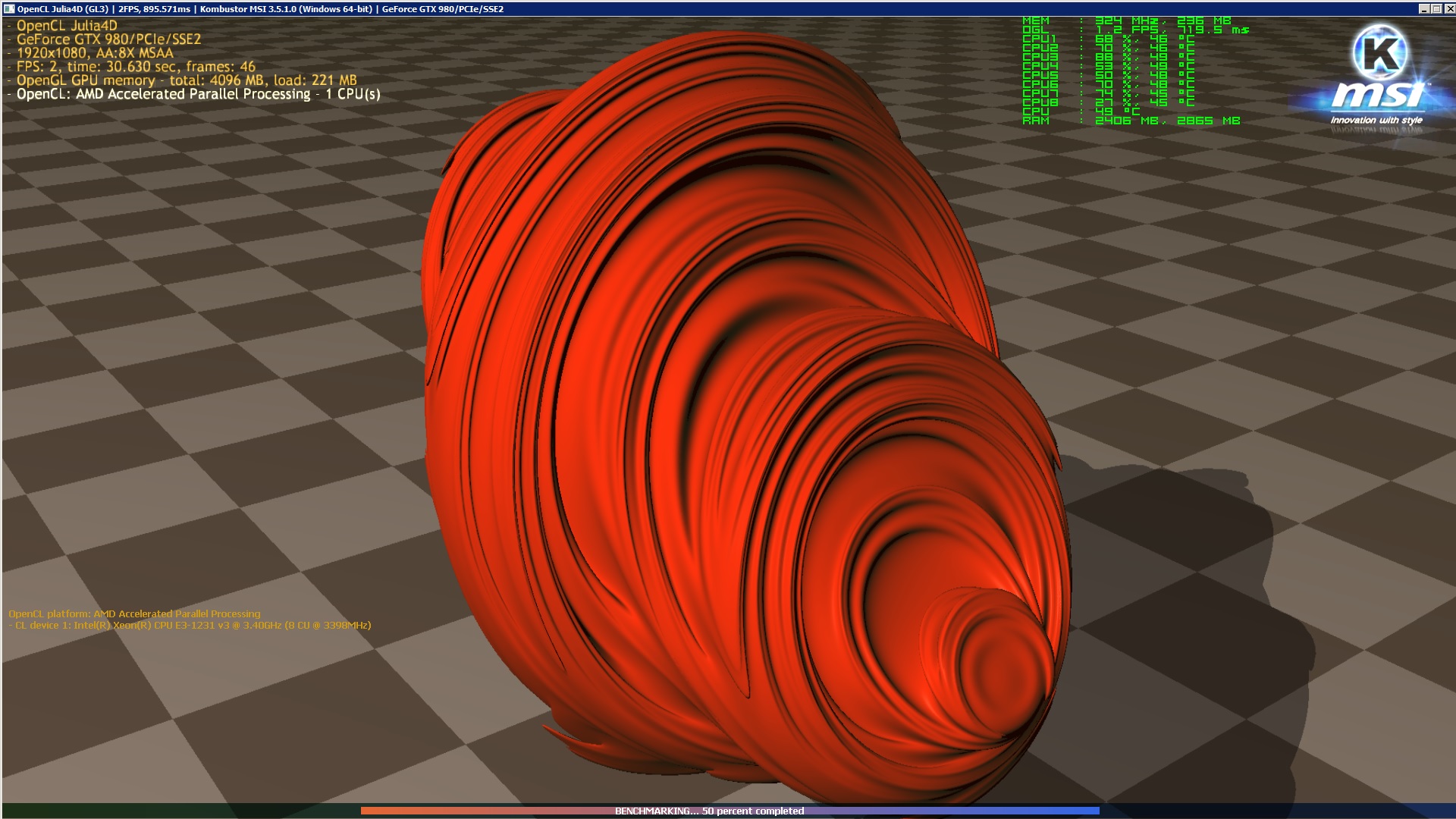Screen dimensions: 1456x819
Task: Click the green CPU3 usage readout
Action: [x=1107, y=57]
